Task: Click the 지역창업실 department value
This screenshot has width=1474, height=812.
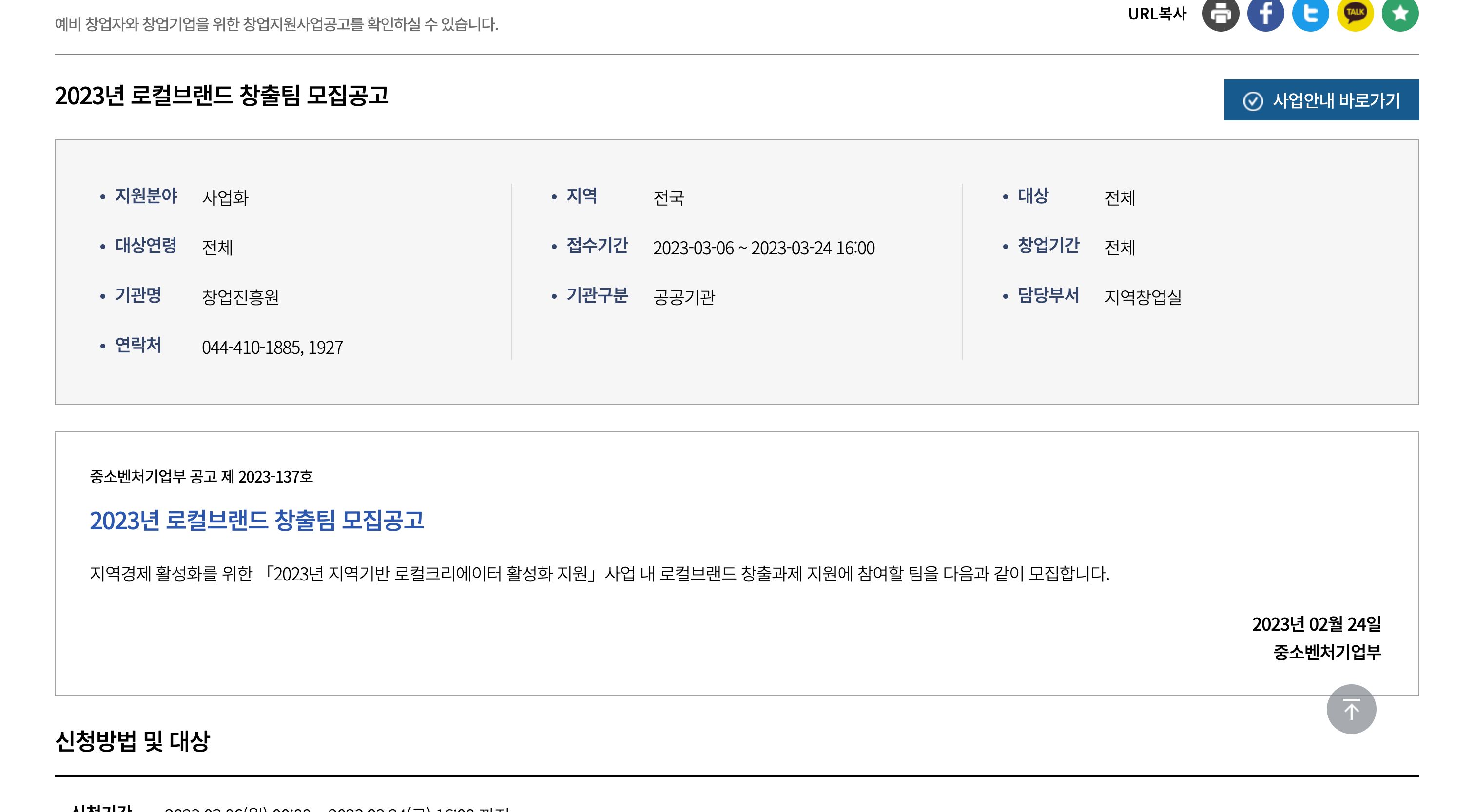Action: click(x=1143, y=297)
